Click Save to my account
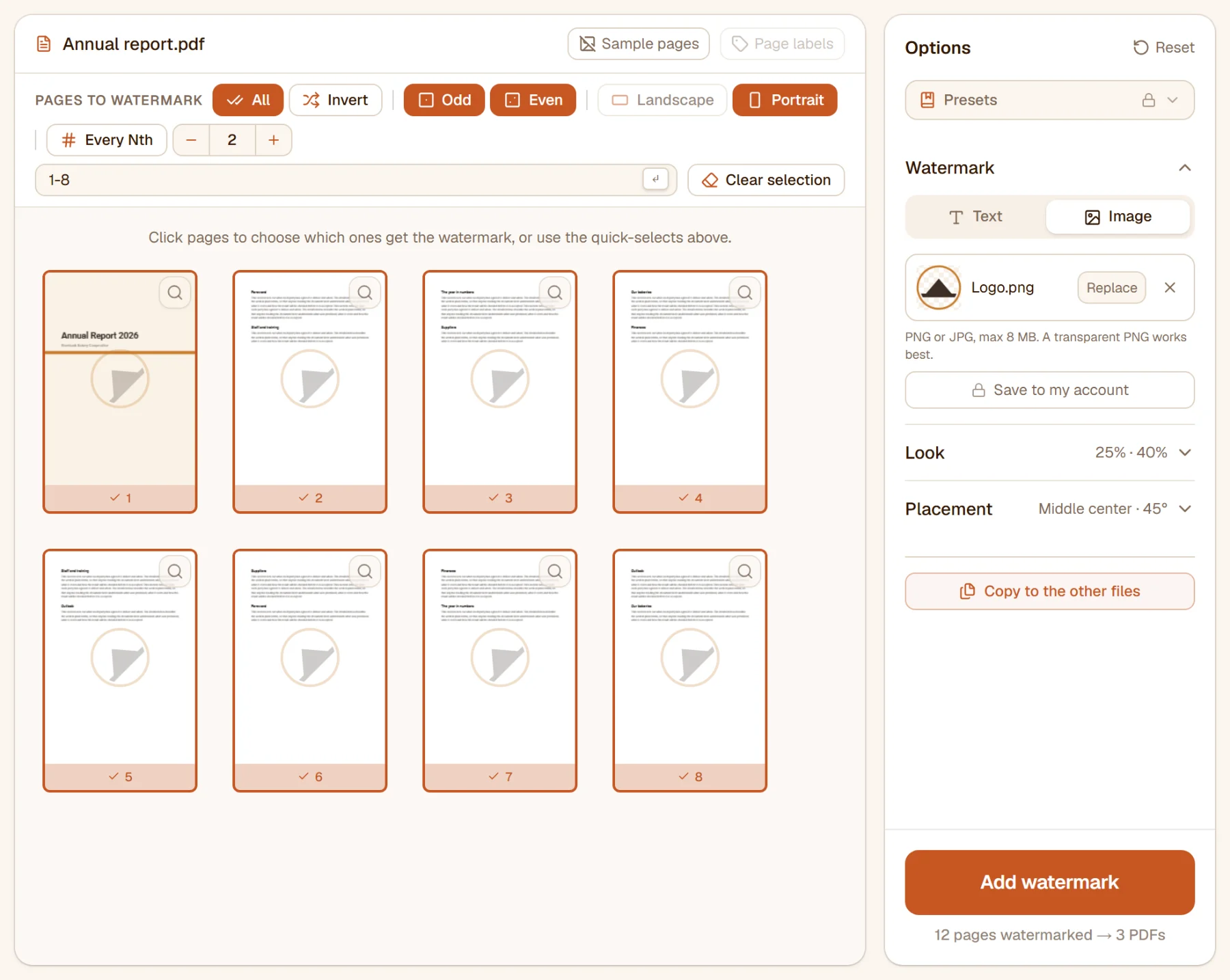 pyautogui.click(x=1050, y=390)
